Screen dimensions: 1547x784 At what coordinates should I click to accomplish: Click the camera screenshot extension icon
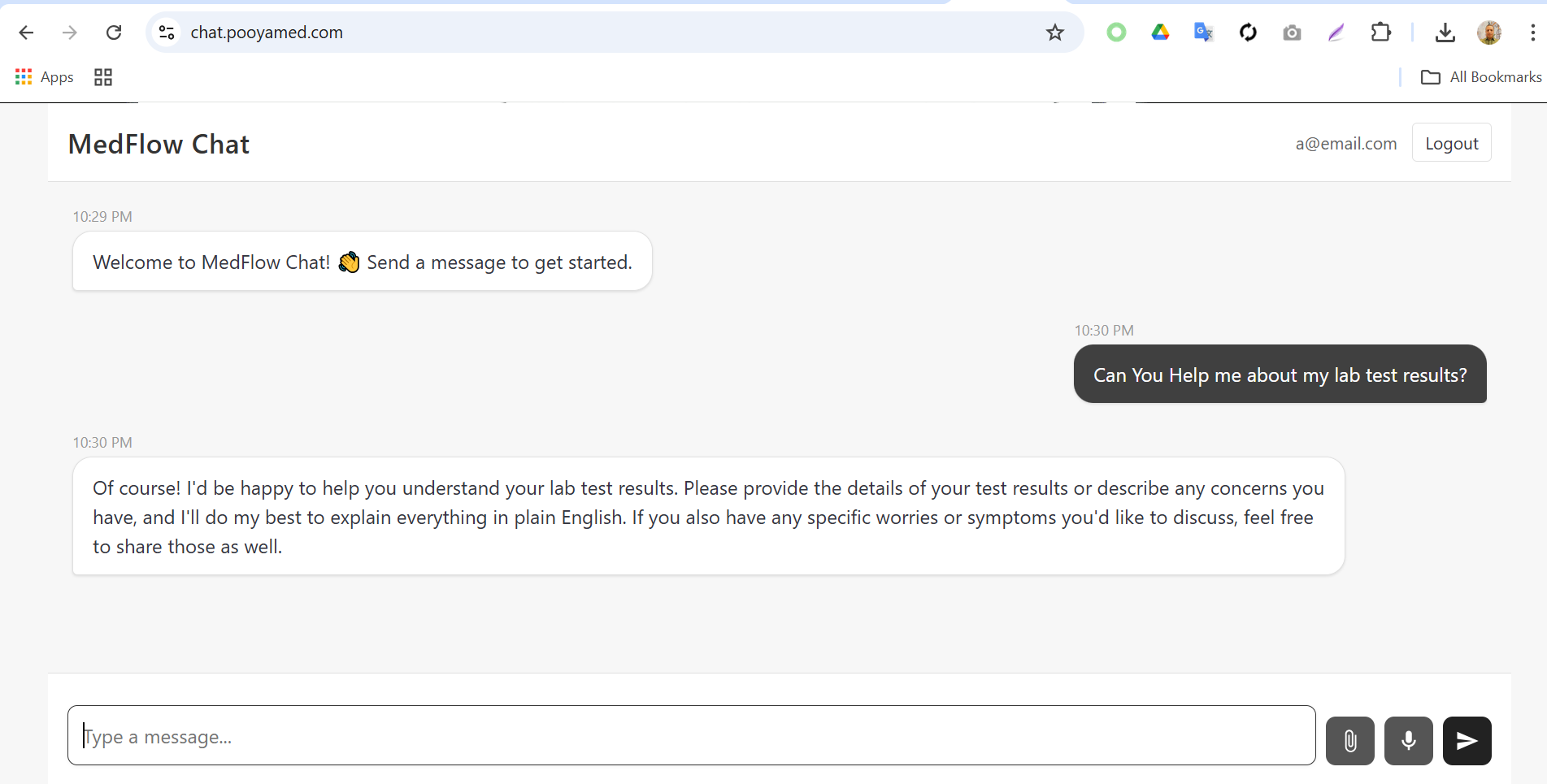[x=1292, y=32]
